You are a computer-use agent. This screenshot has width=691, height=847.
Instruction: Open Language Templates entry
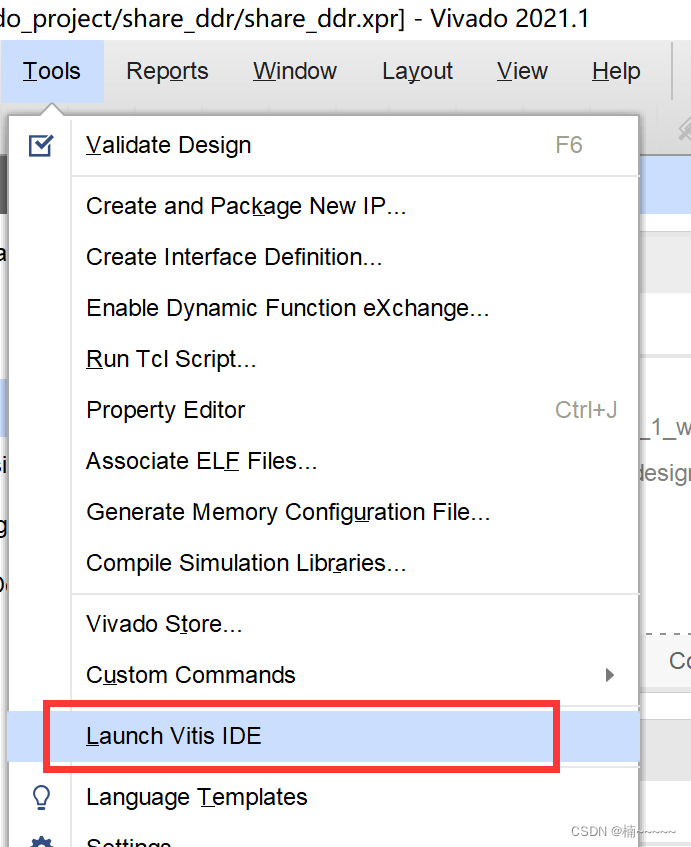tap(323, 797)
